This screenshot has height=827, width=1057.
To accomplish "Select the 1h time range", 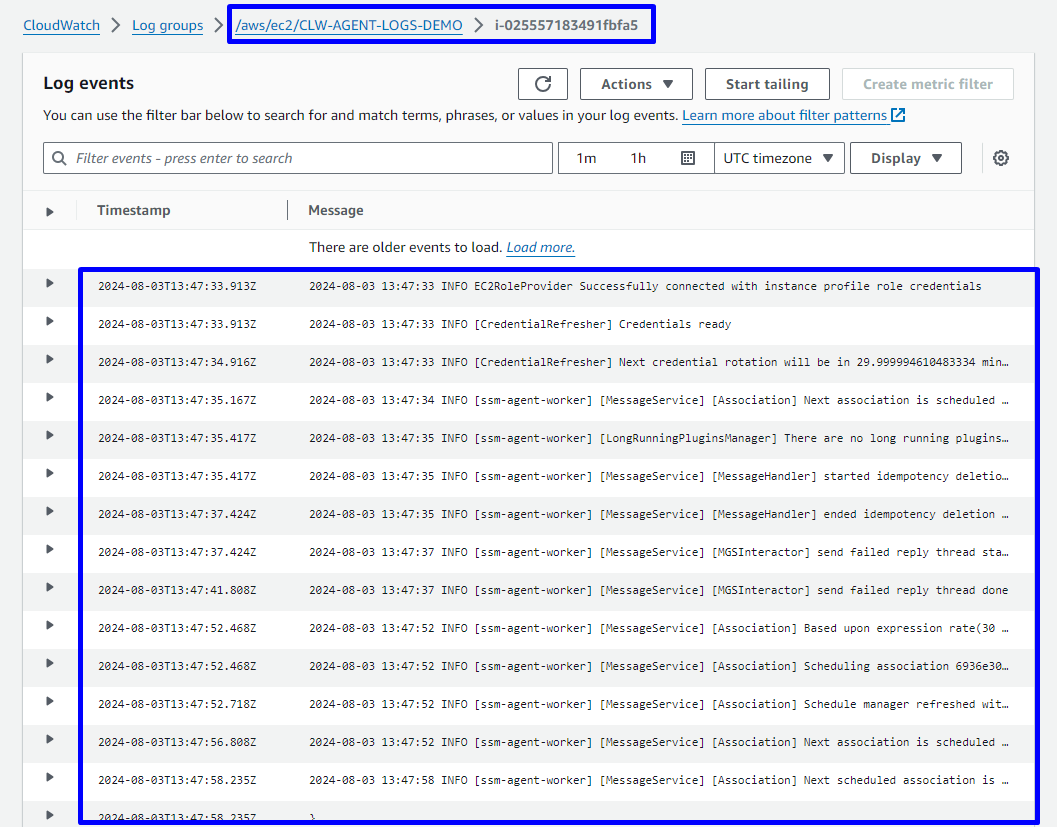I will (638, 158).
